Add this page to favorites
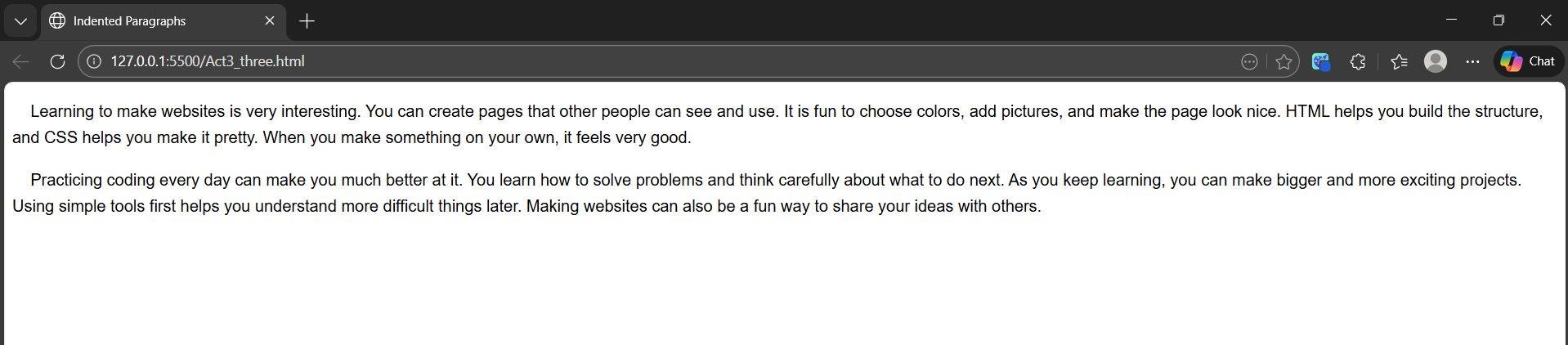 coord(1284,61)
